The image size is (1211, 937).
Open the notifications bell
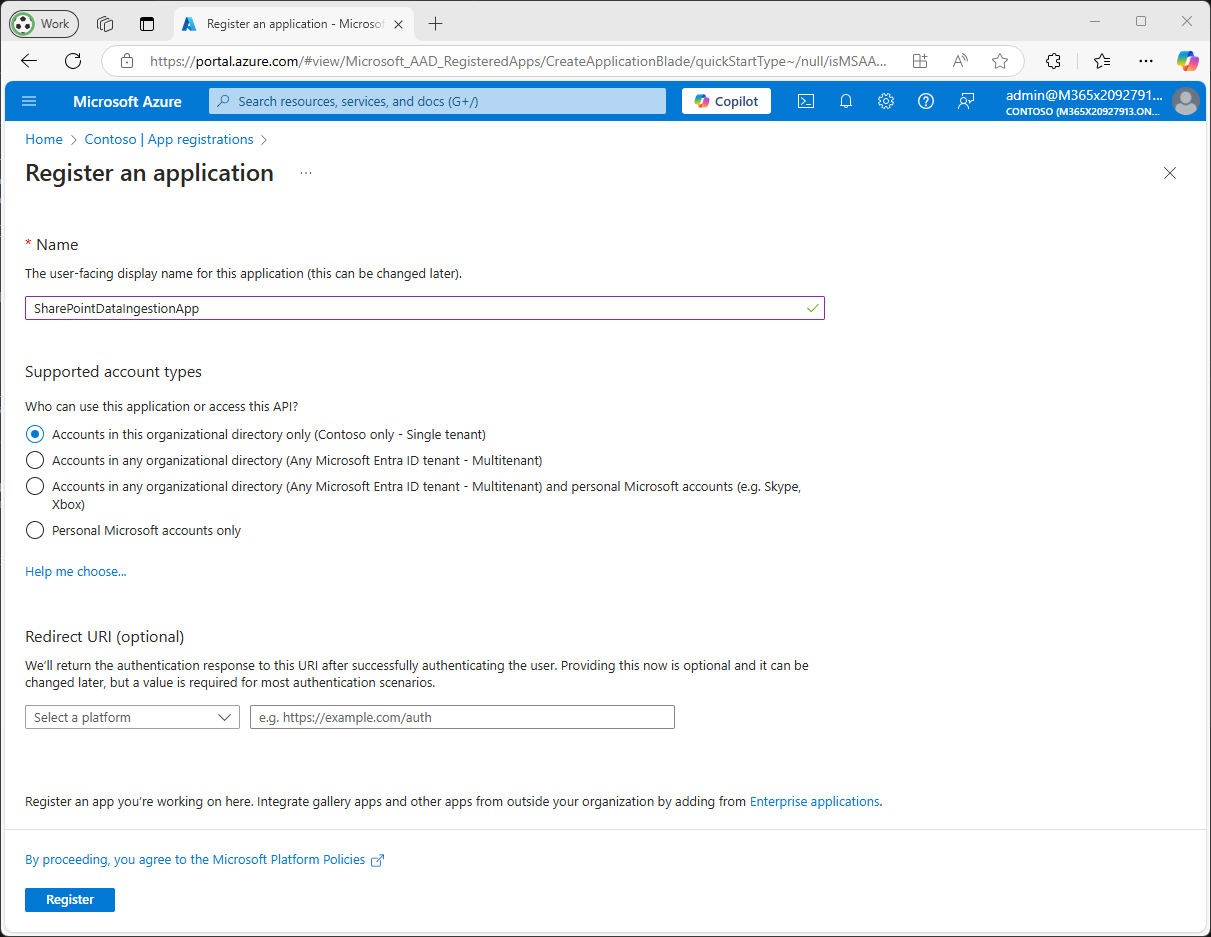coord(846,101)
